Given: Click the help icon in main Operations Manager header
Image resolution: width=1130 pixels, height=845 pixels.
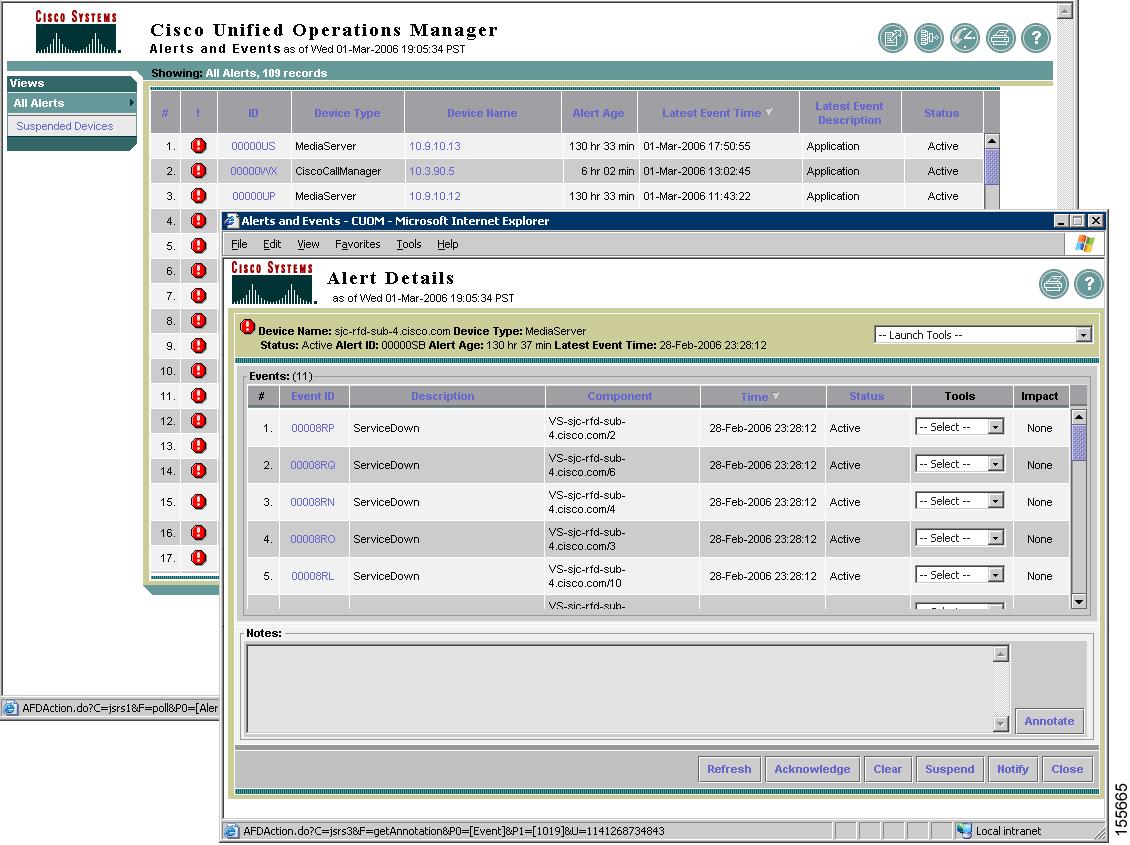Looking at the screenshot, I should [1036, 38].
